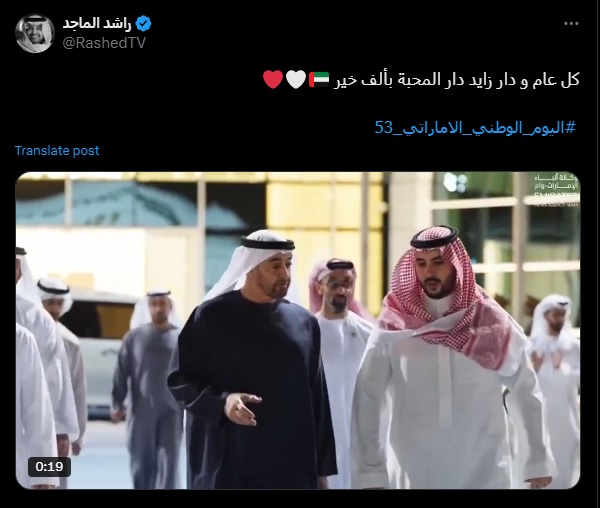600x508 pixels.
Task: Click the yellow glass building in the video background
Action: coord(325,214)
